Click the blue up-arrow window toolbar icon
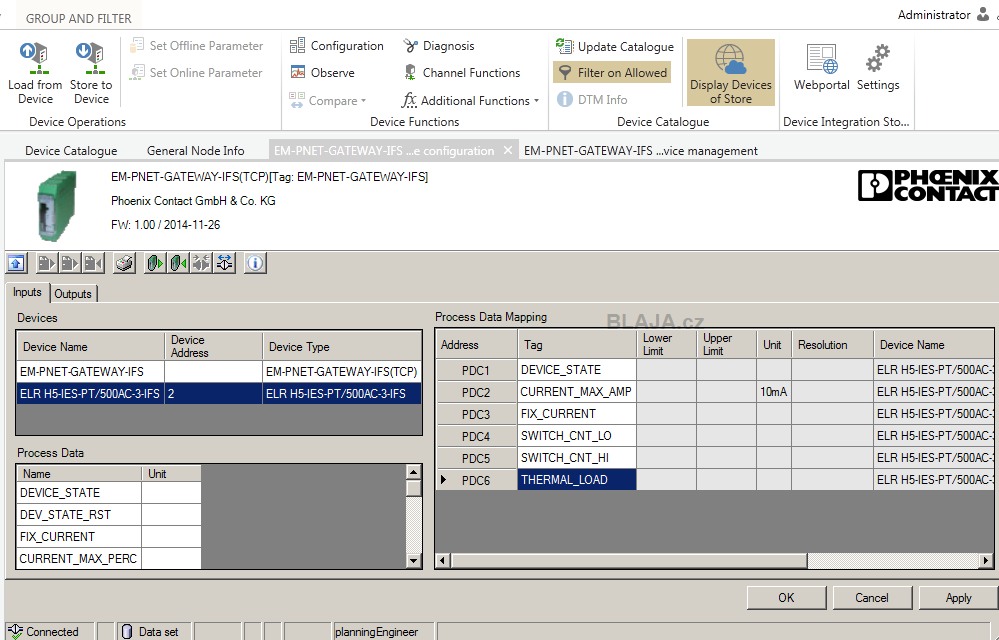 17,262
